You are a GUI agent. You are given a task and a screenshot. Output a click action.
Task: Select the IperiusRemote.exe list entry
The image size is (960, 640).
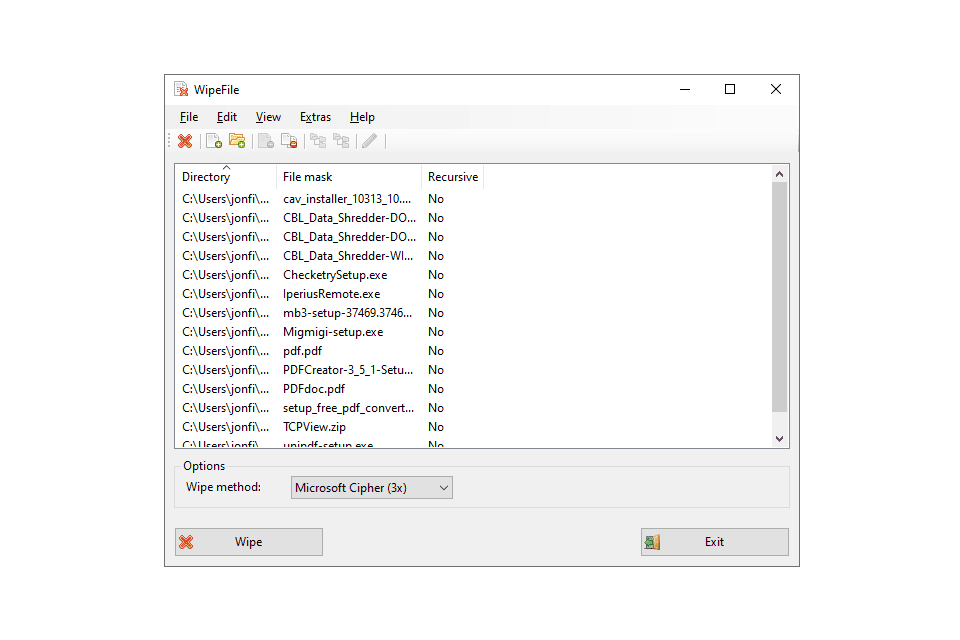click(331, 294)
